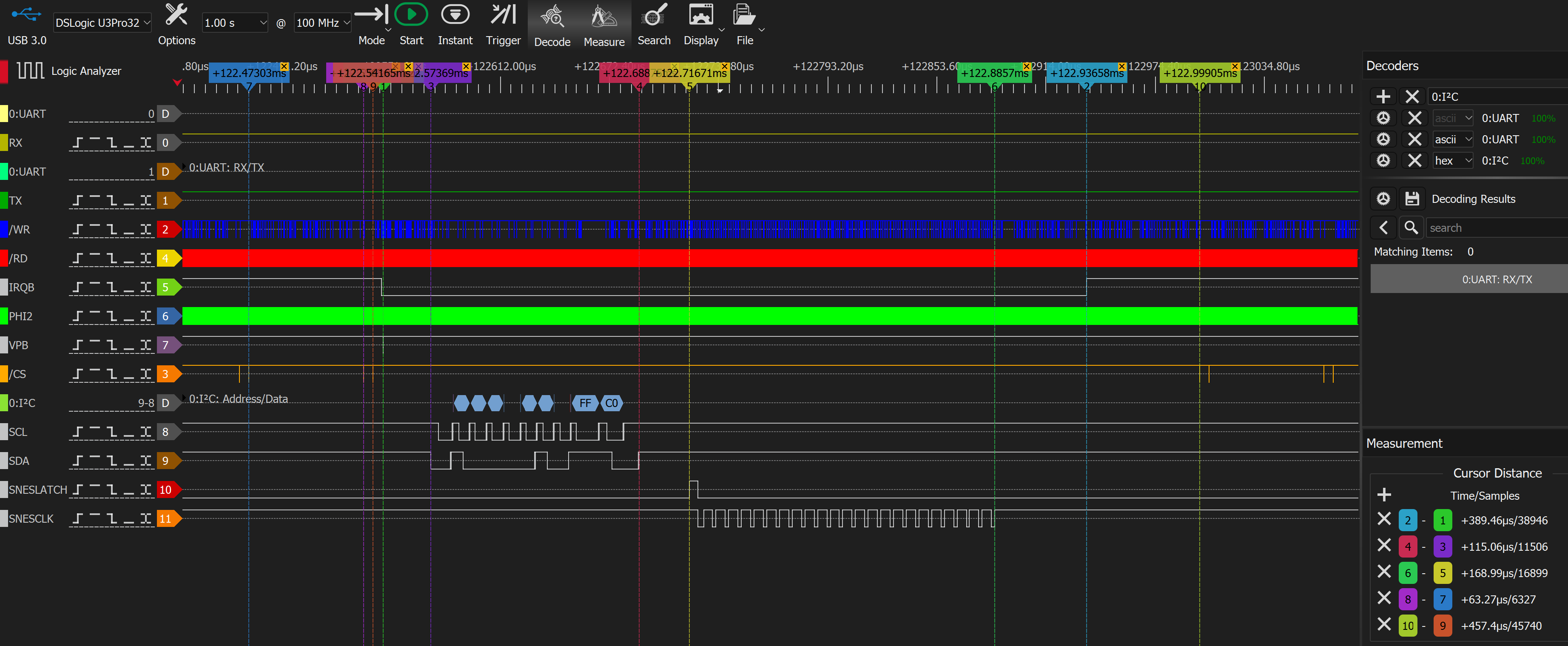Expand the 0:UART: RX/TX decode row
Screen dimensions: 1568x646
(x=185, y=166)
